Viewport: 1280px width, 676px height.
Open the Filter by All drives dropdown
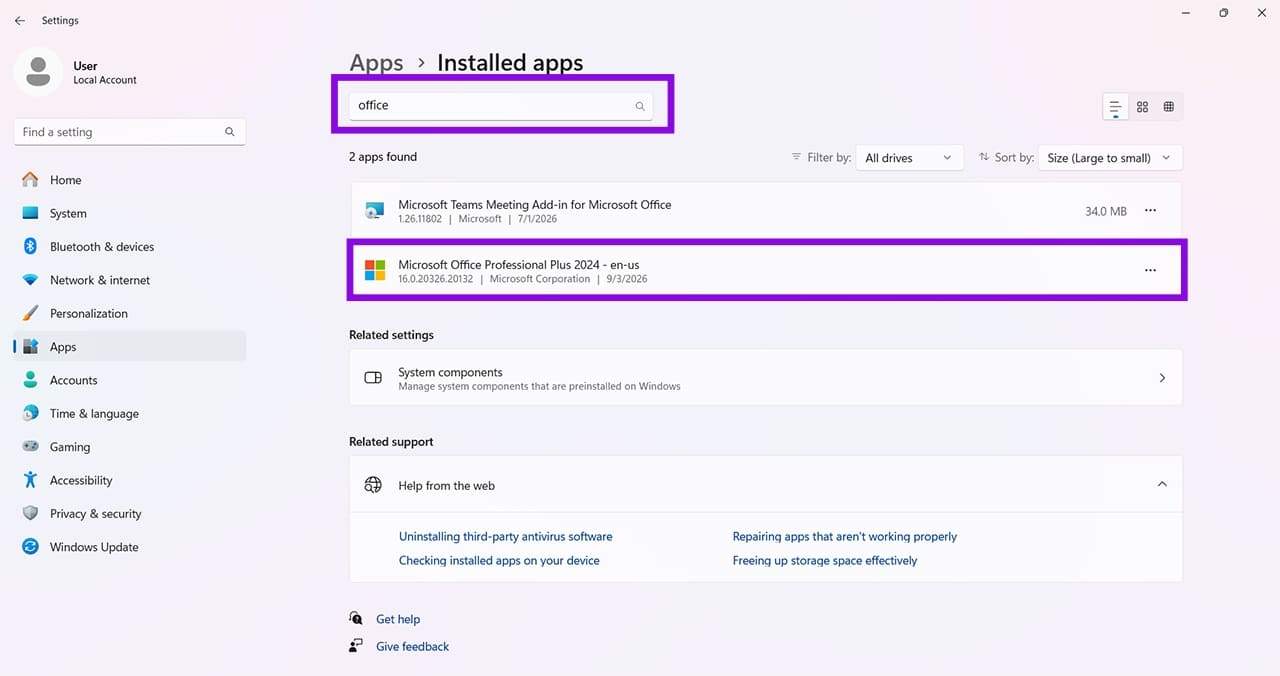909,158
